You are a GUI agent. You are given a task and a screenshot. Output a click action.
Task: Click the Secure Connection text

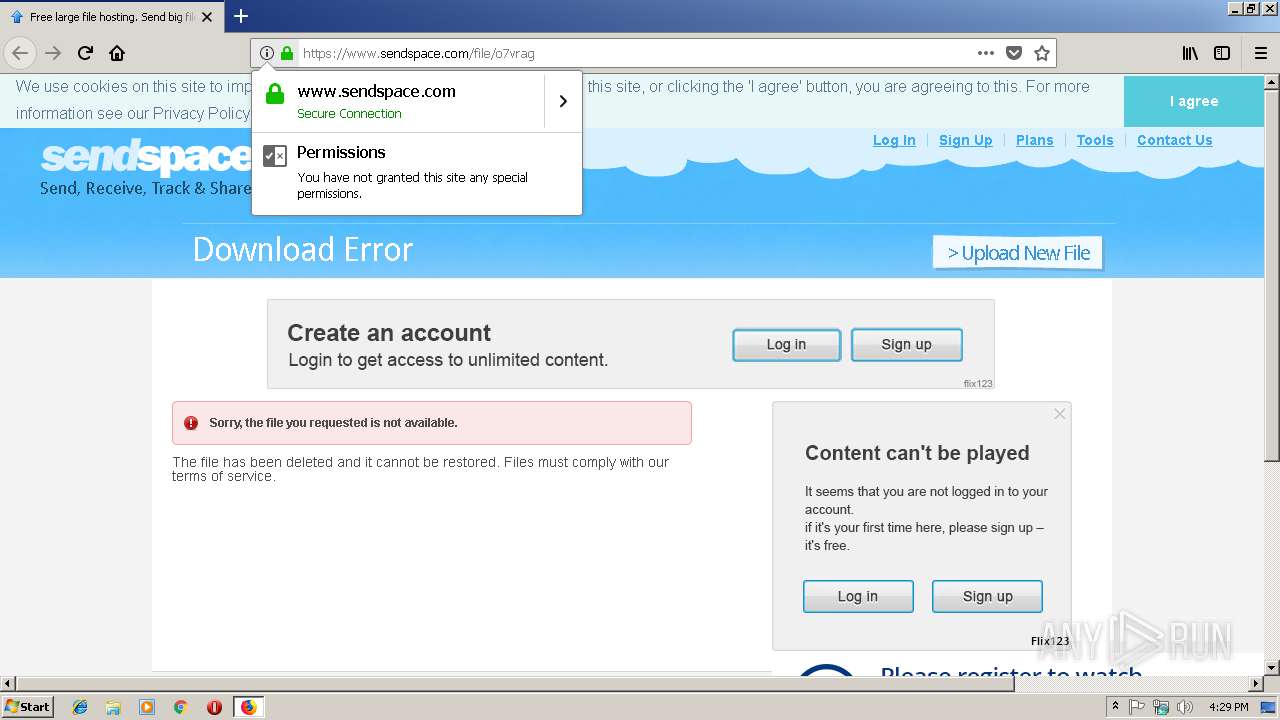pos(349,114)
